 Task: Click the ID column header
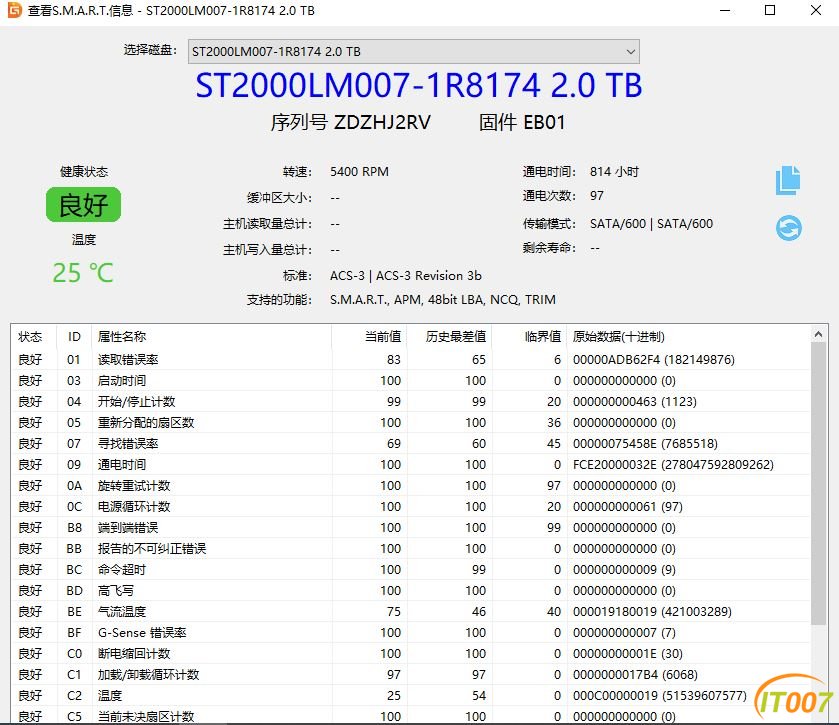pos(74,337)
